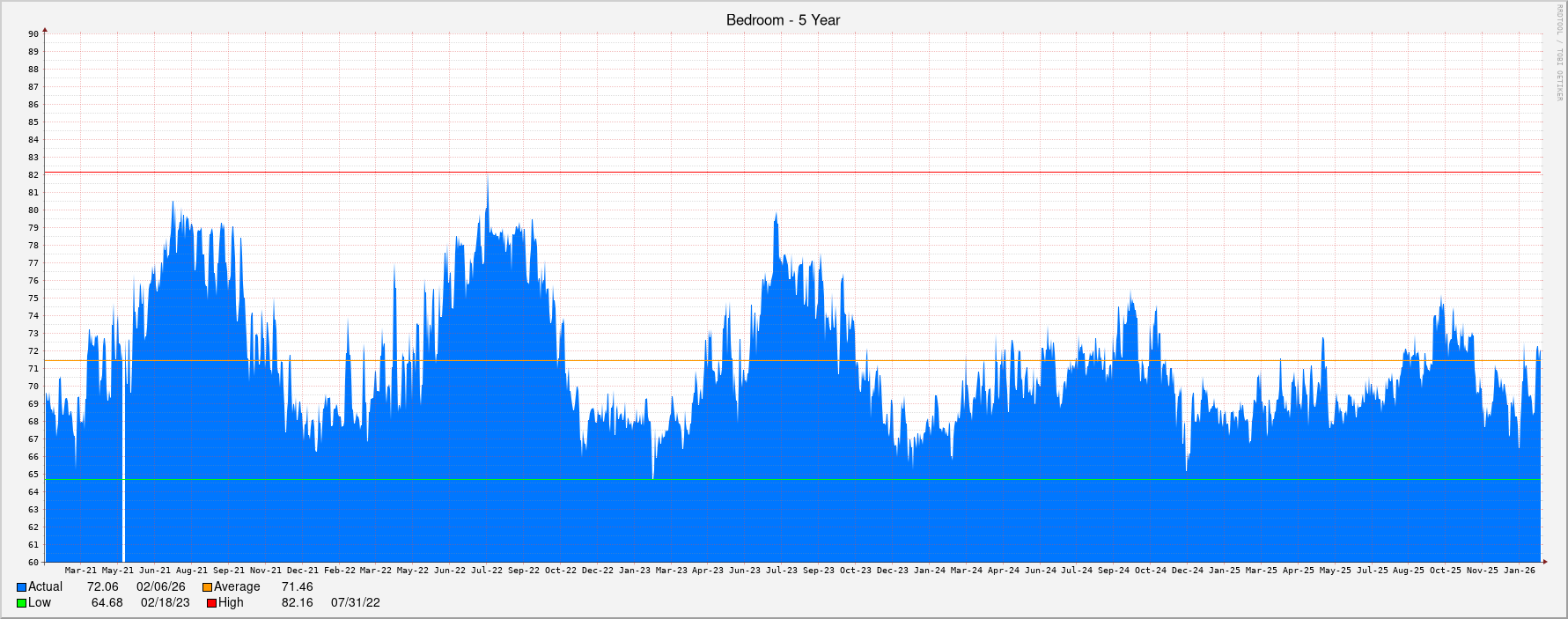
Task: Click the "Bedroom - 5 Year" chart title
Action: (x=783, y=20)
